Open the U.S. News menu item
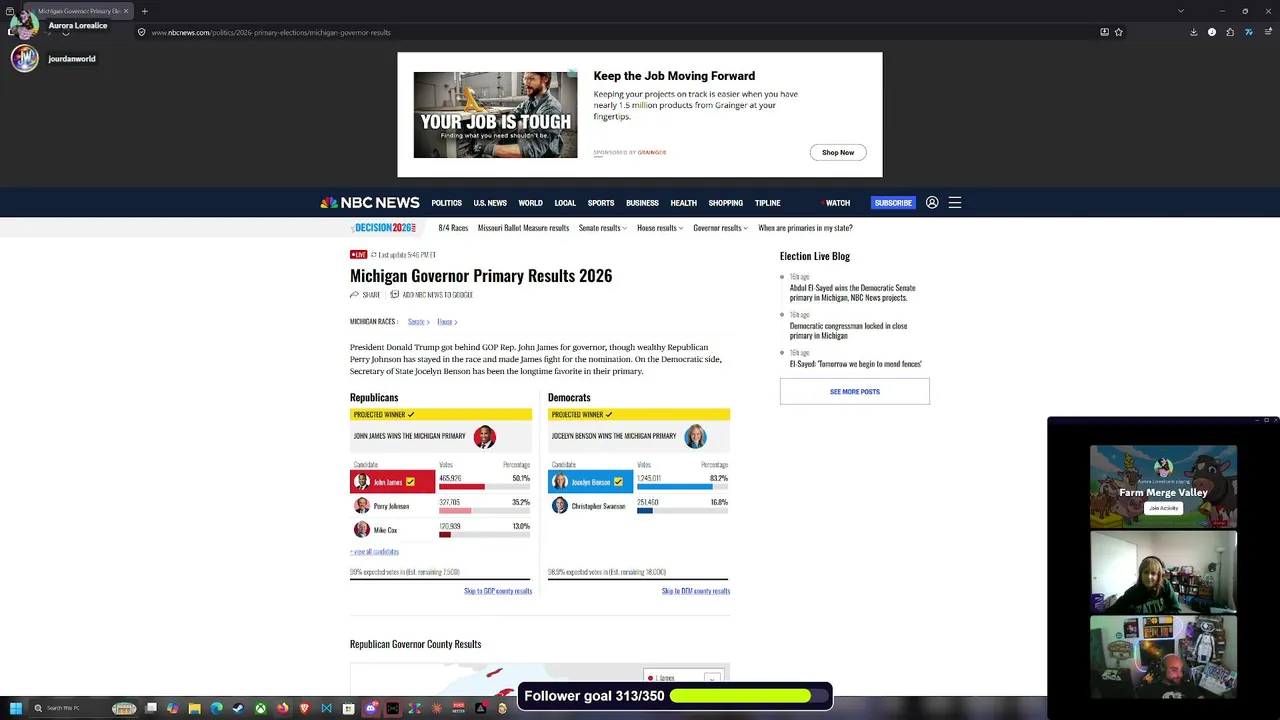This screenshot has width=1280, height=720. [490, 203]
